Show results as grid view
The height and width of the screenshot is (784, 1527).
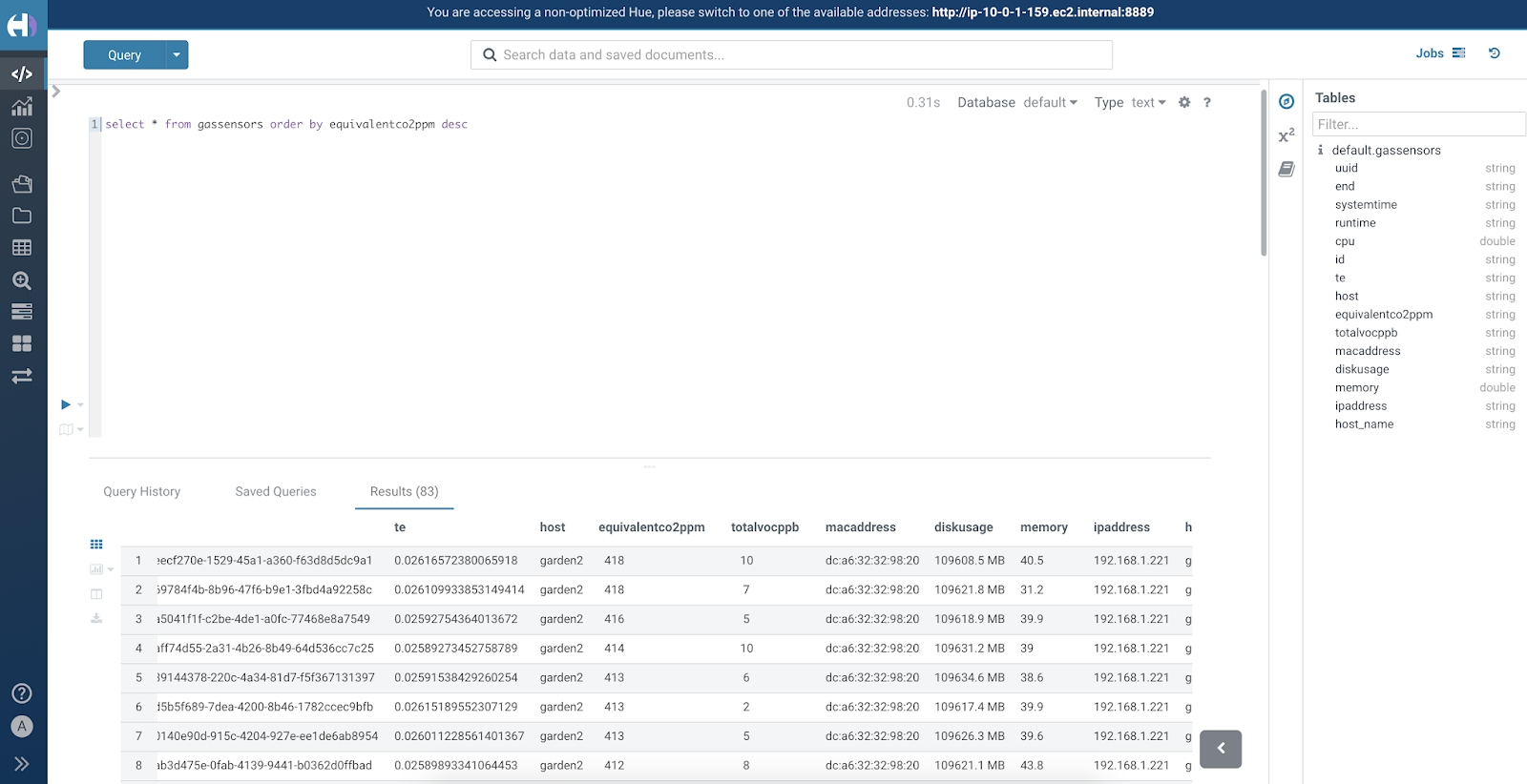coord(96,545)
